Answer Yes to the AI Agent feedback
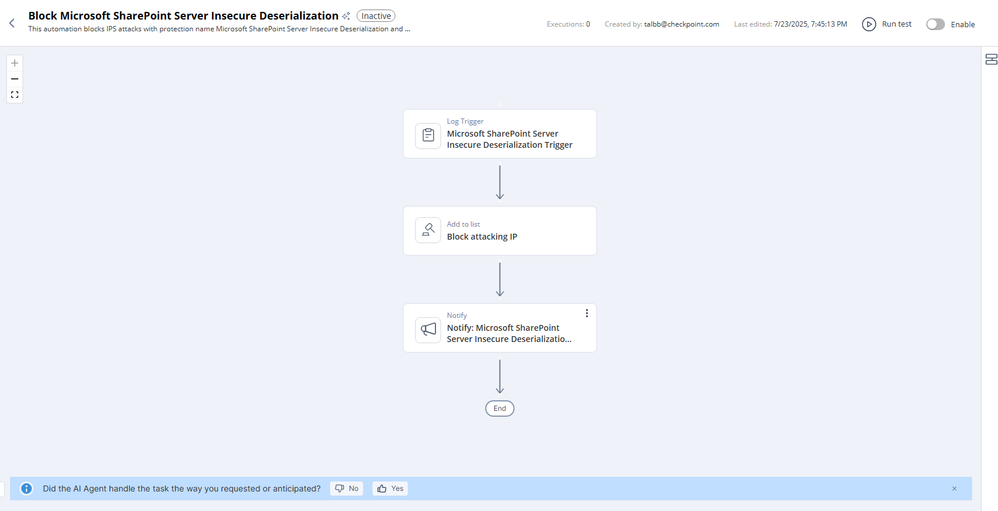 (390, 489)
